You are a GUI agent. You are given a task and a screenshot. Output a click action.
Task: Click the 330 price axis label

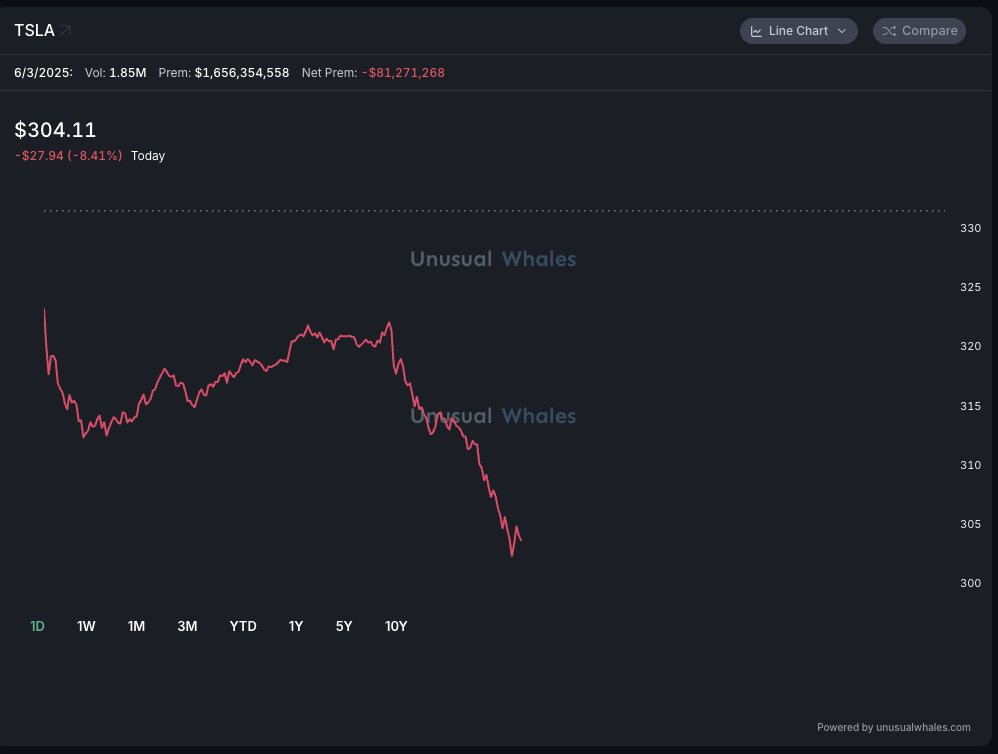pos(971,228)
